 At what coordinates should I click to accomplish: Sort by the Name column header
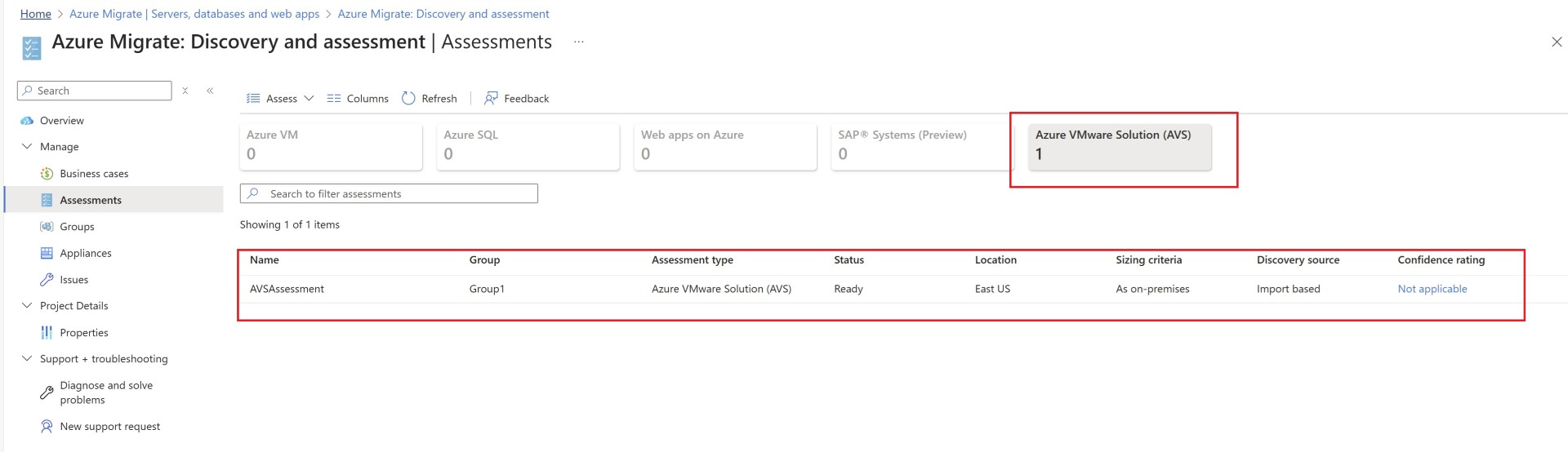[265, 260]
